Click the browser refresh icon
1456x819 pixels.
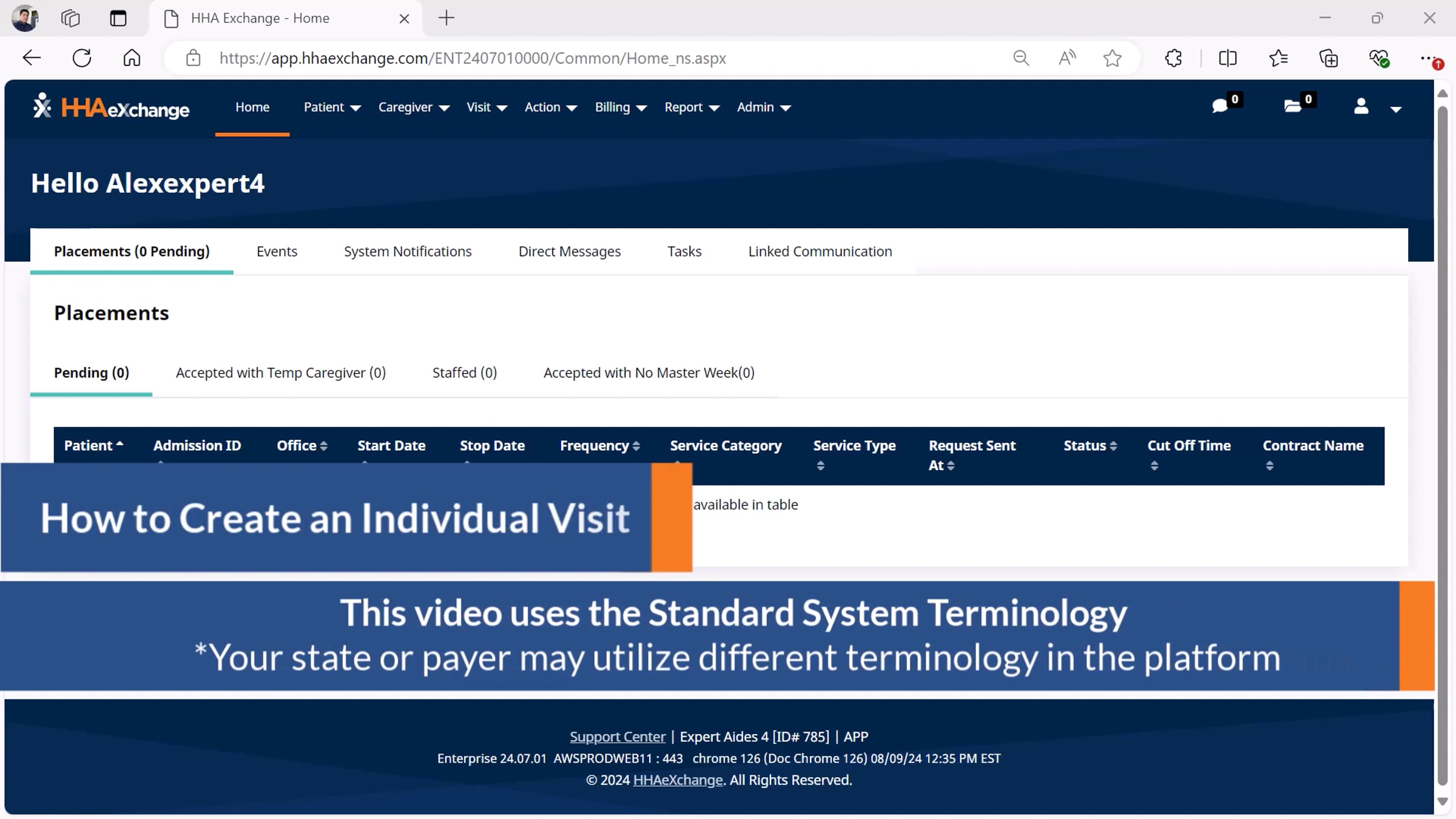[x=82, y=58]
